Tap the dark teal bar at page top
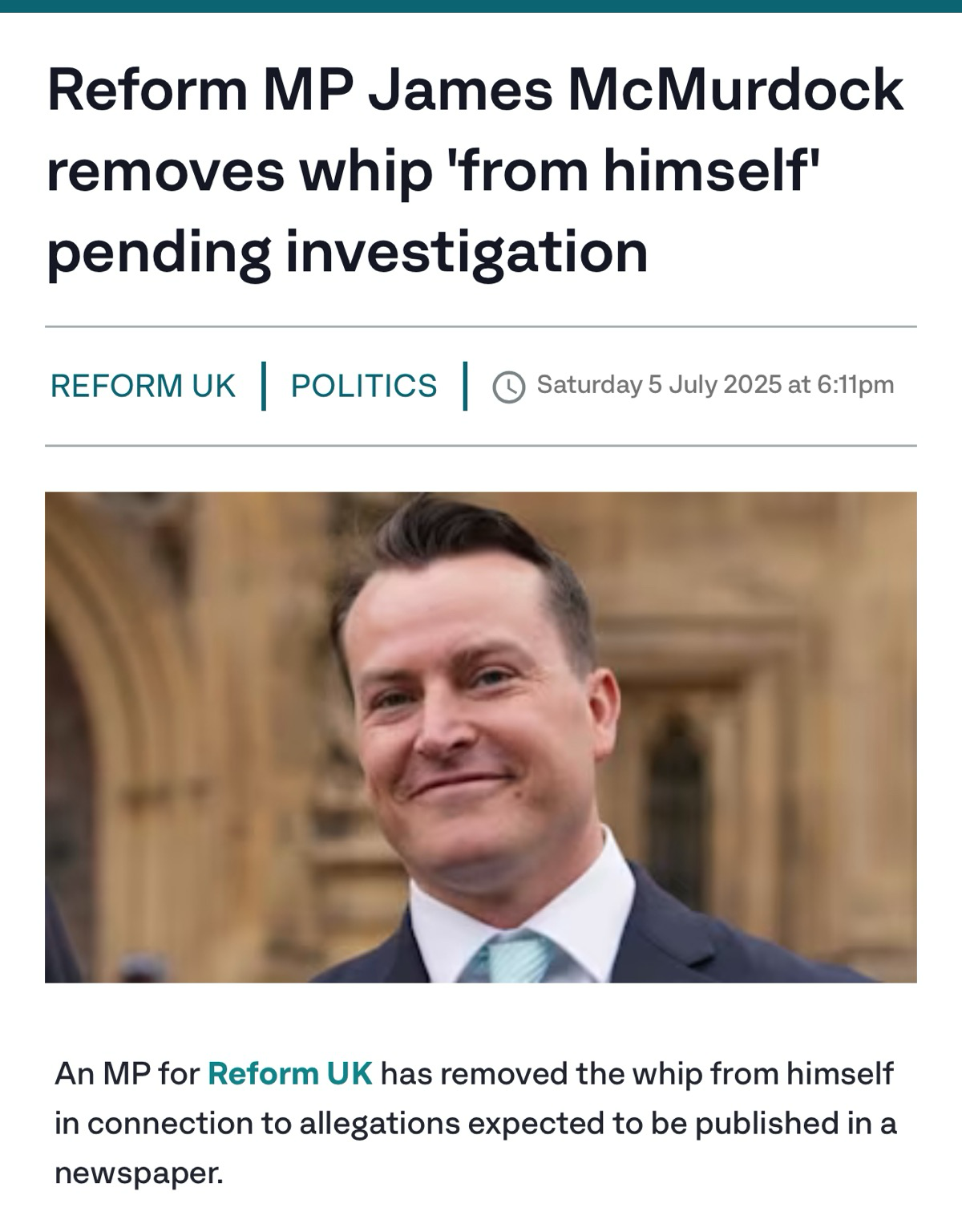The image size is (962, 1232). click(x=481, y=6)
